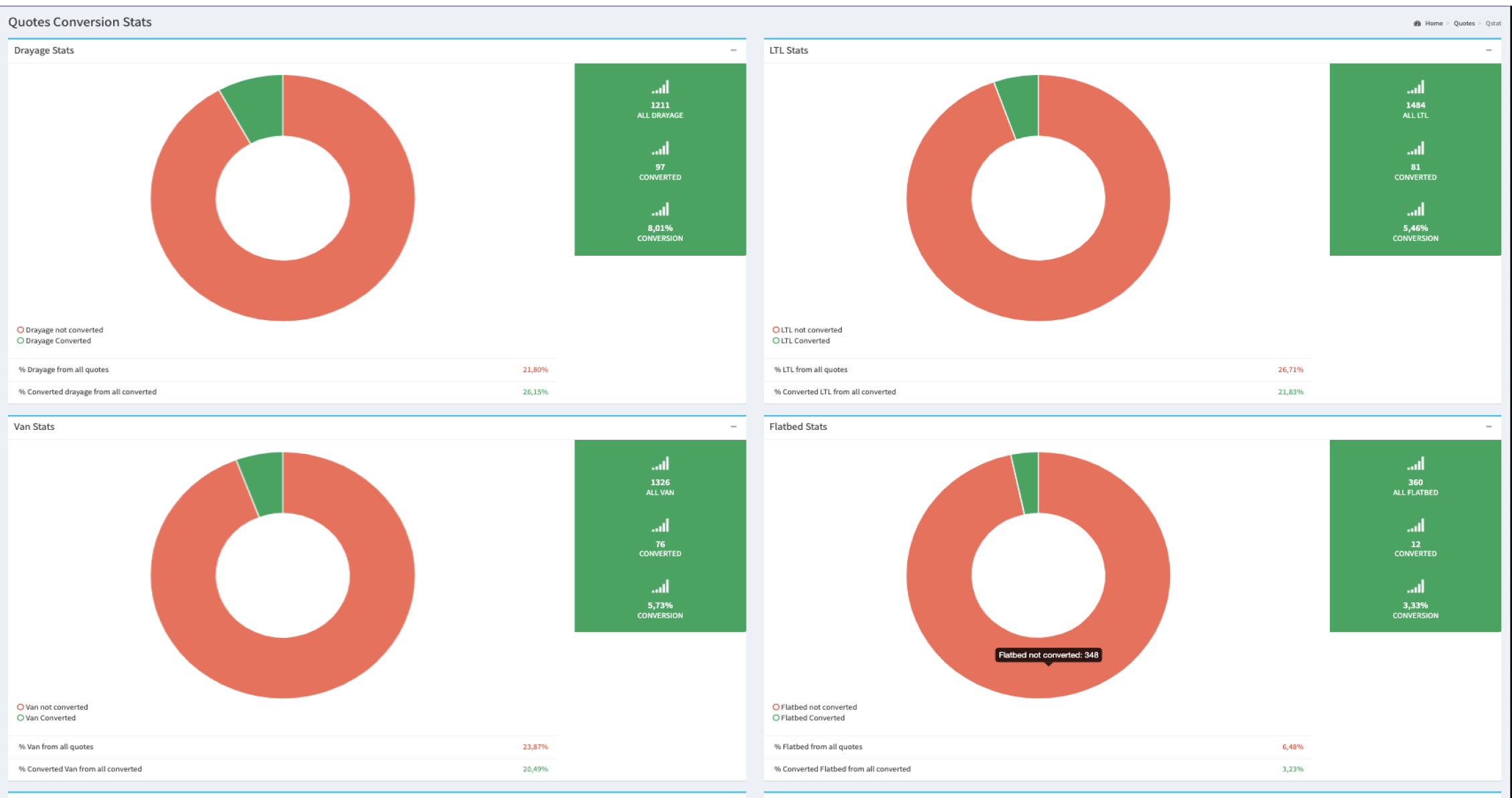The width and height of the screenshot is (1512, 798).
Task: Collapse the LTL Stats panel
Action: [1489, 50]
